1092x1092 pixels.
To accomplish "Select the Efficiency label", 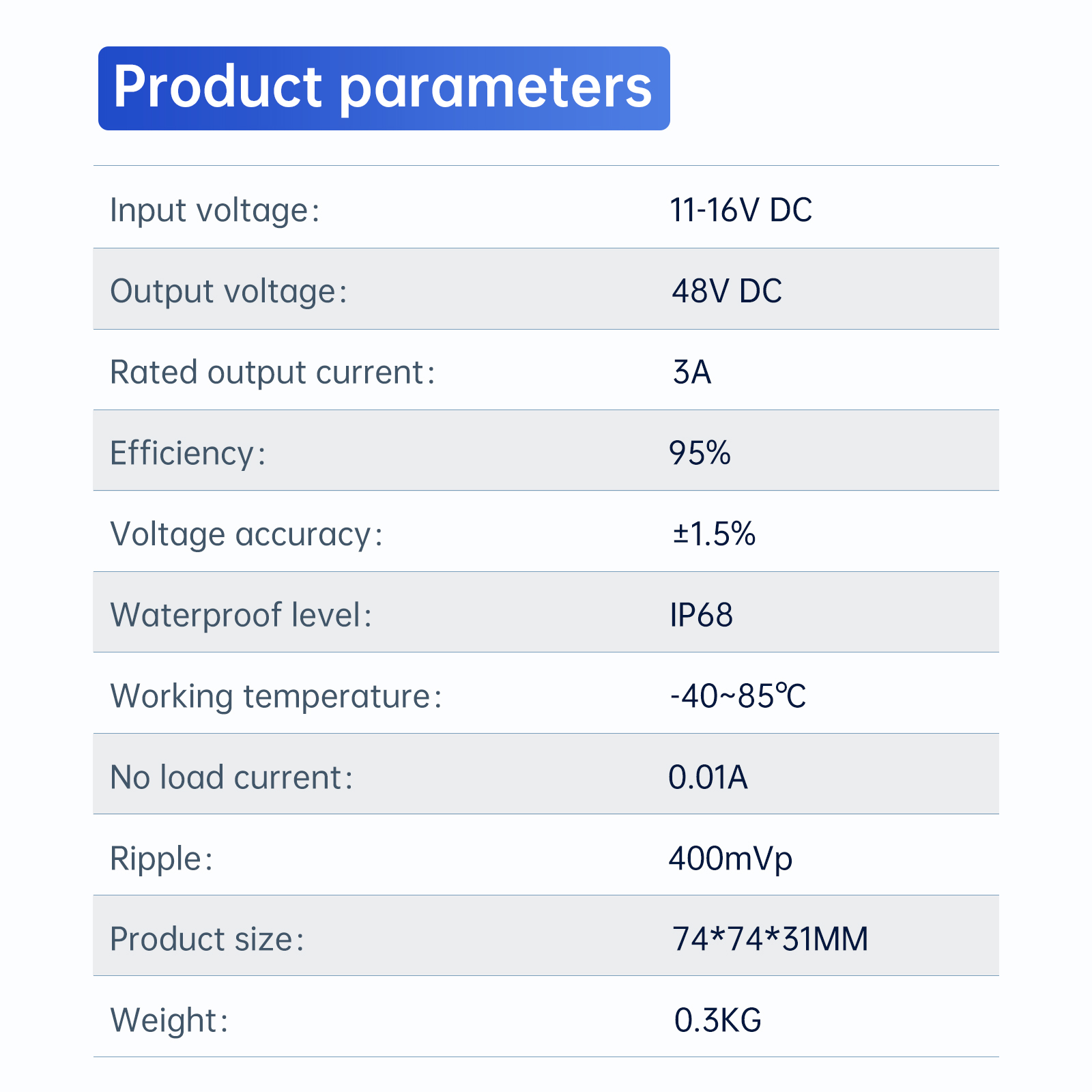I will pos(188,454).
